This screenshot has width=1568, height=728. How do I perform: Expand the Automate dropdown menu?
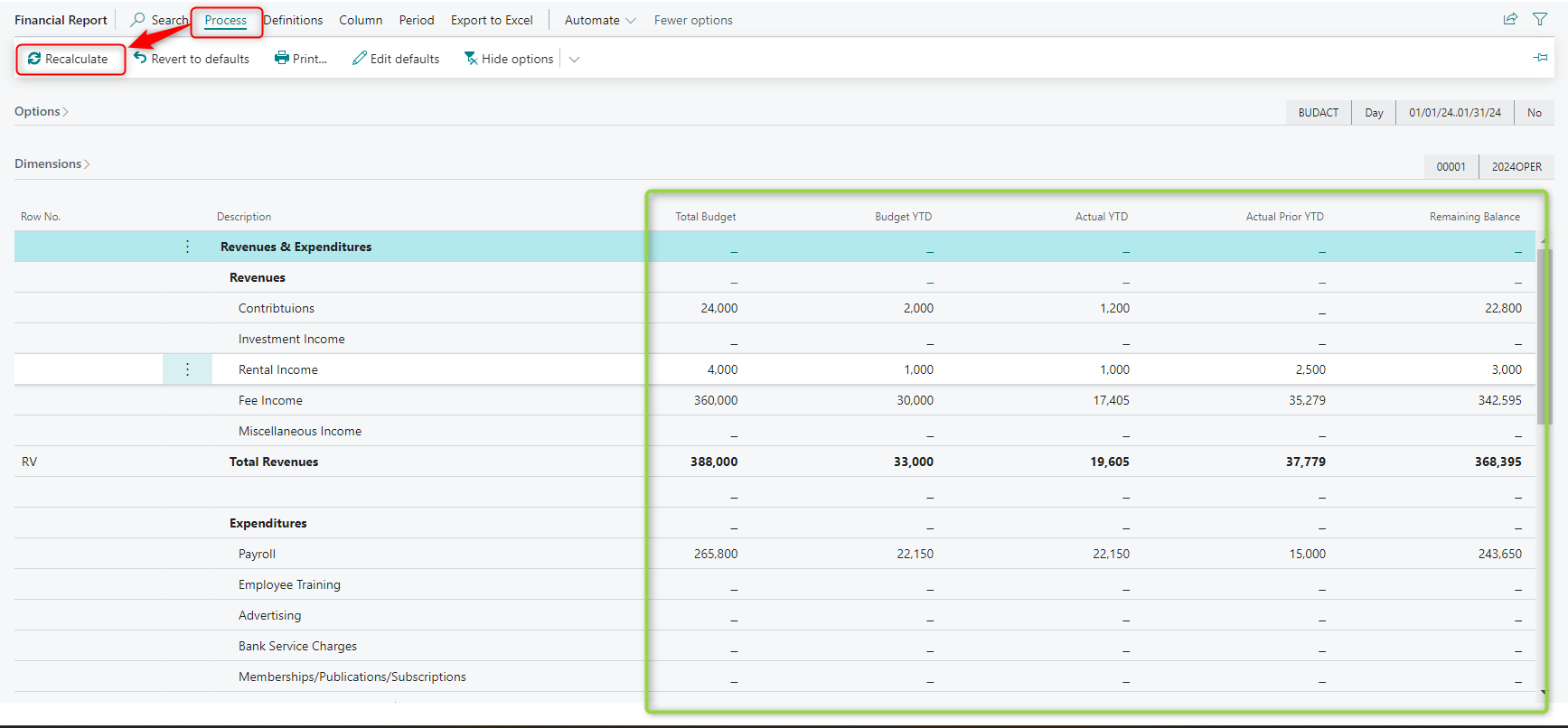[x=600, y=20]
